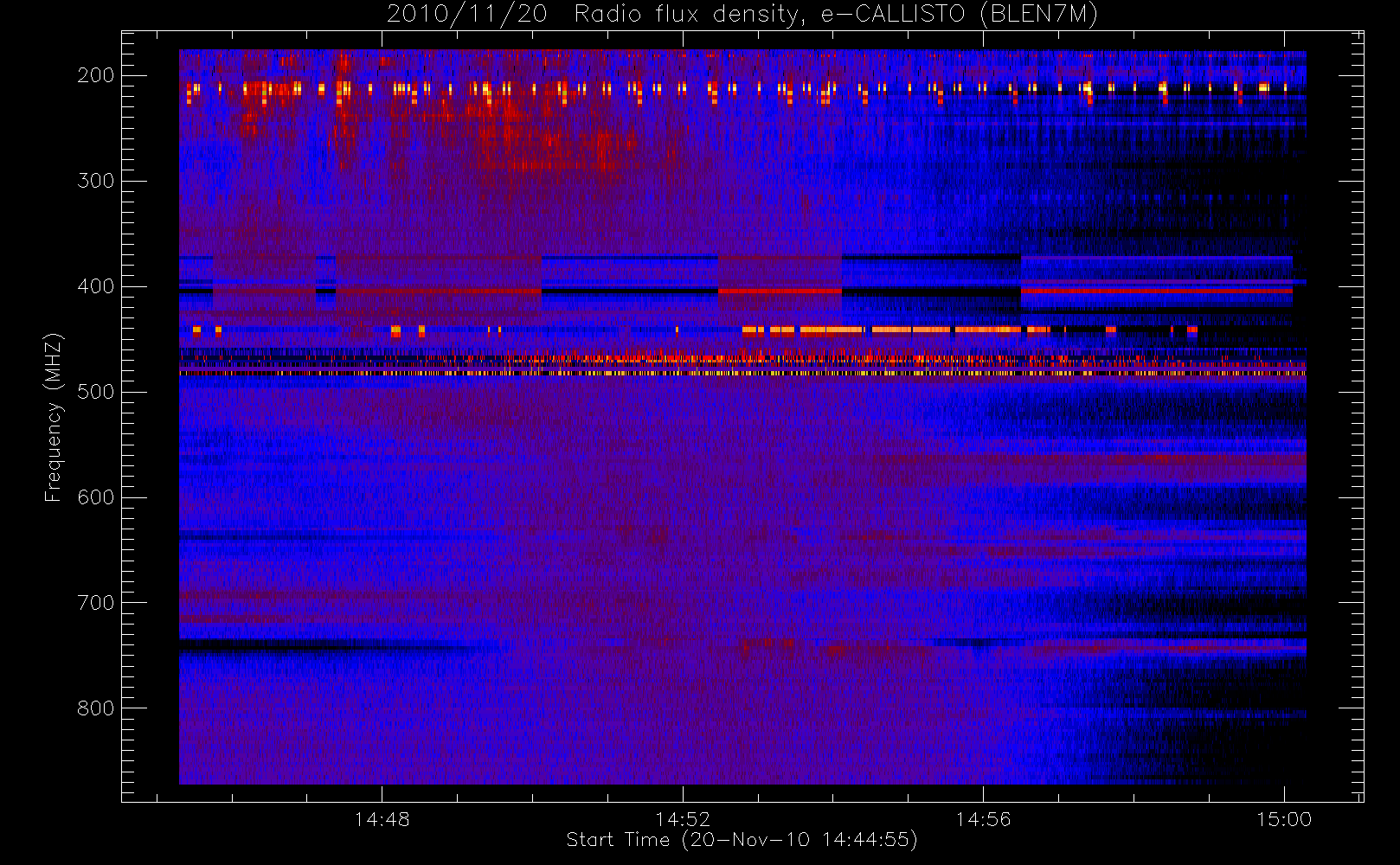Select the 400 frequency tick label

96,286
